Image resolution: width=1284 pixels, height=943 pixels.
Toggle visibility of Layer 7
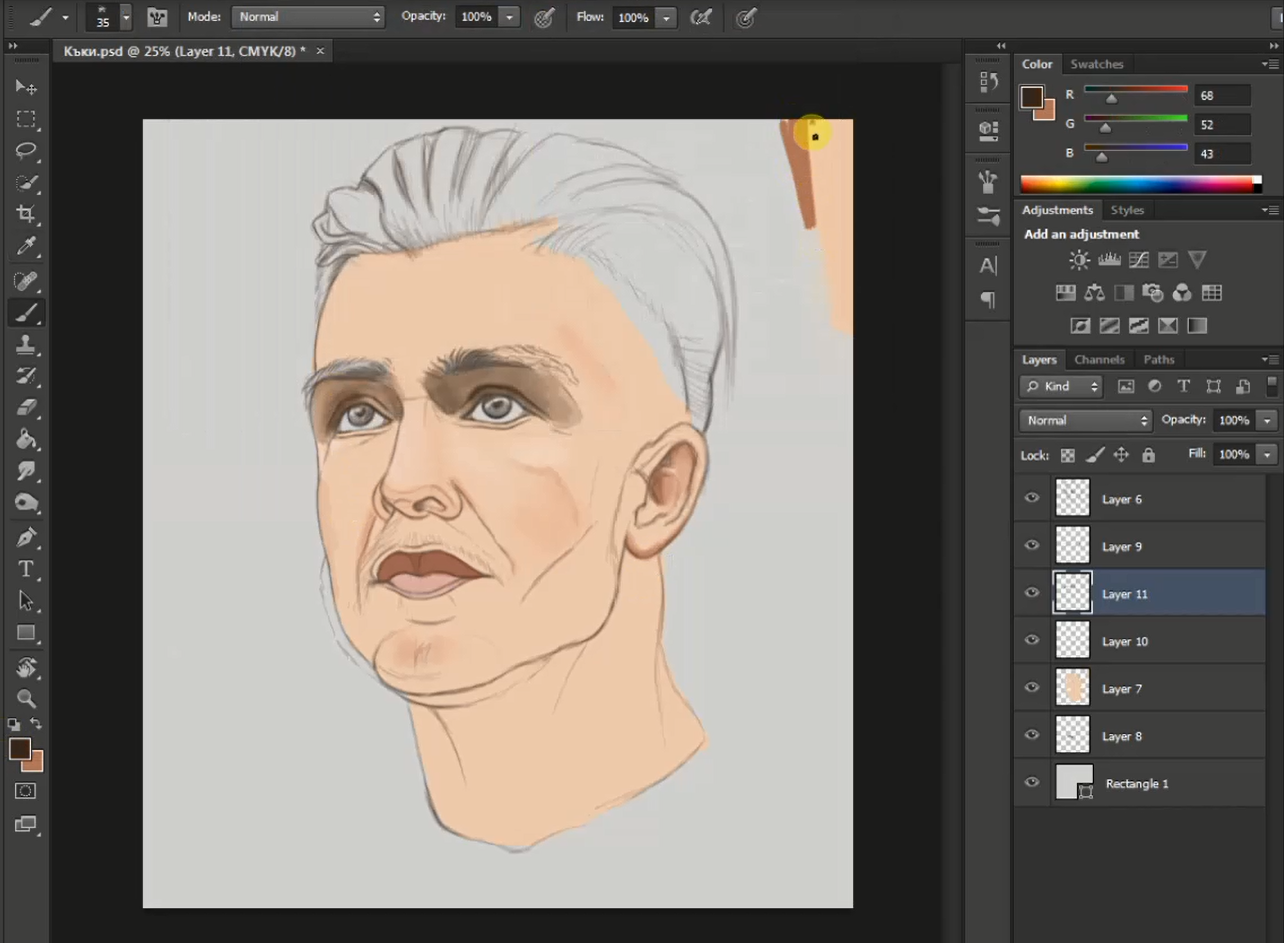point(1032,688)
